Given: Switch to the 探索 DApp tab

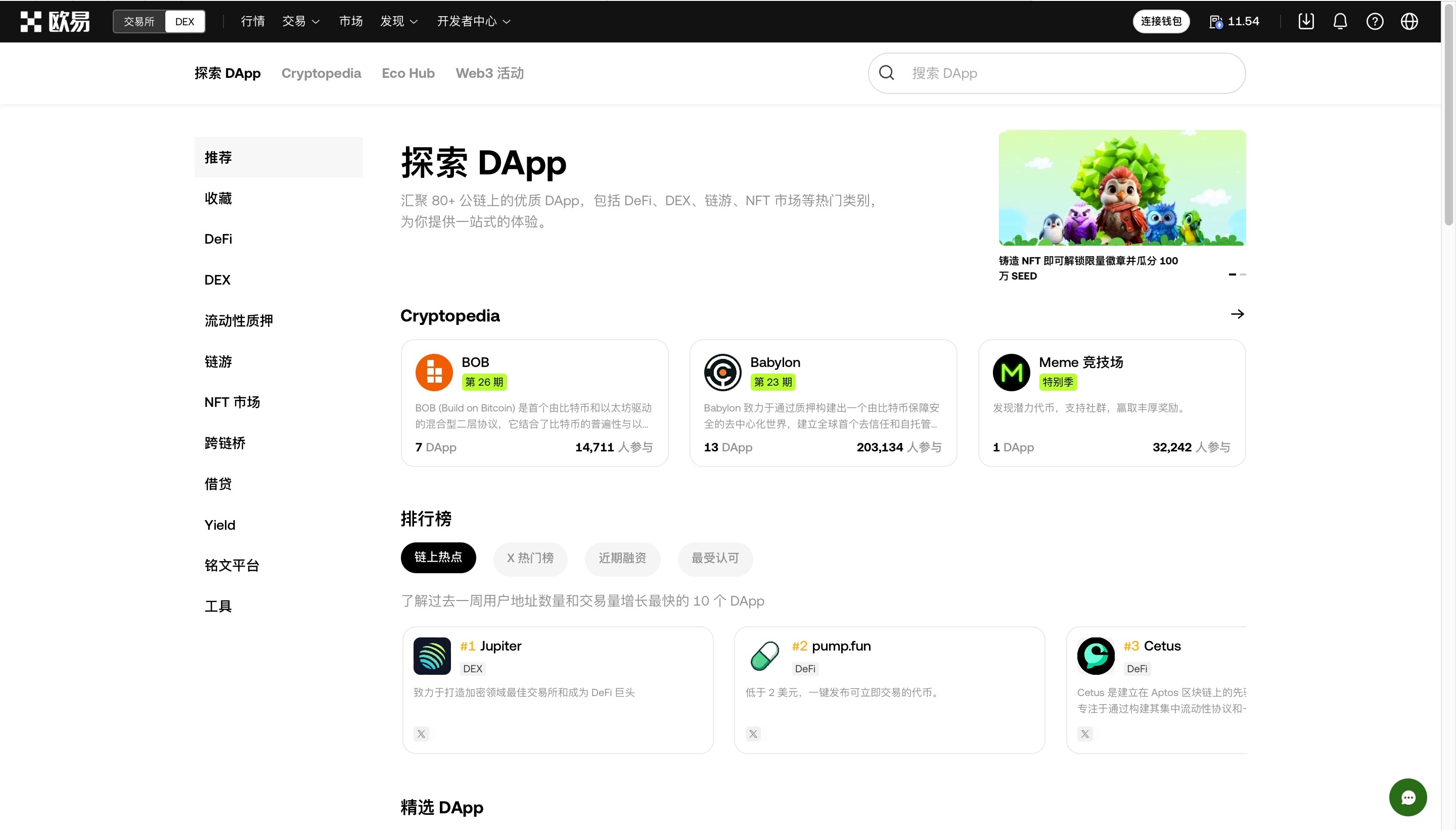Looking at the screenshot, I should [x=227, y=73].
